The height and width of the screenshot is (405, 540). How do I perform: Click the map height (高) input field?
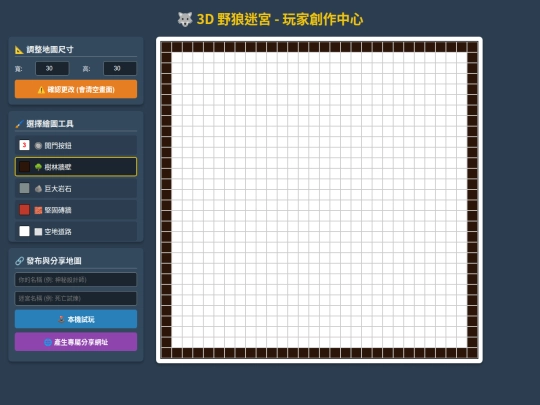[120, 69]
